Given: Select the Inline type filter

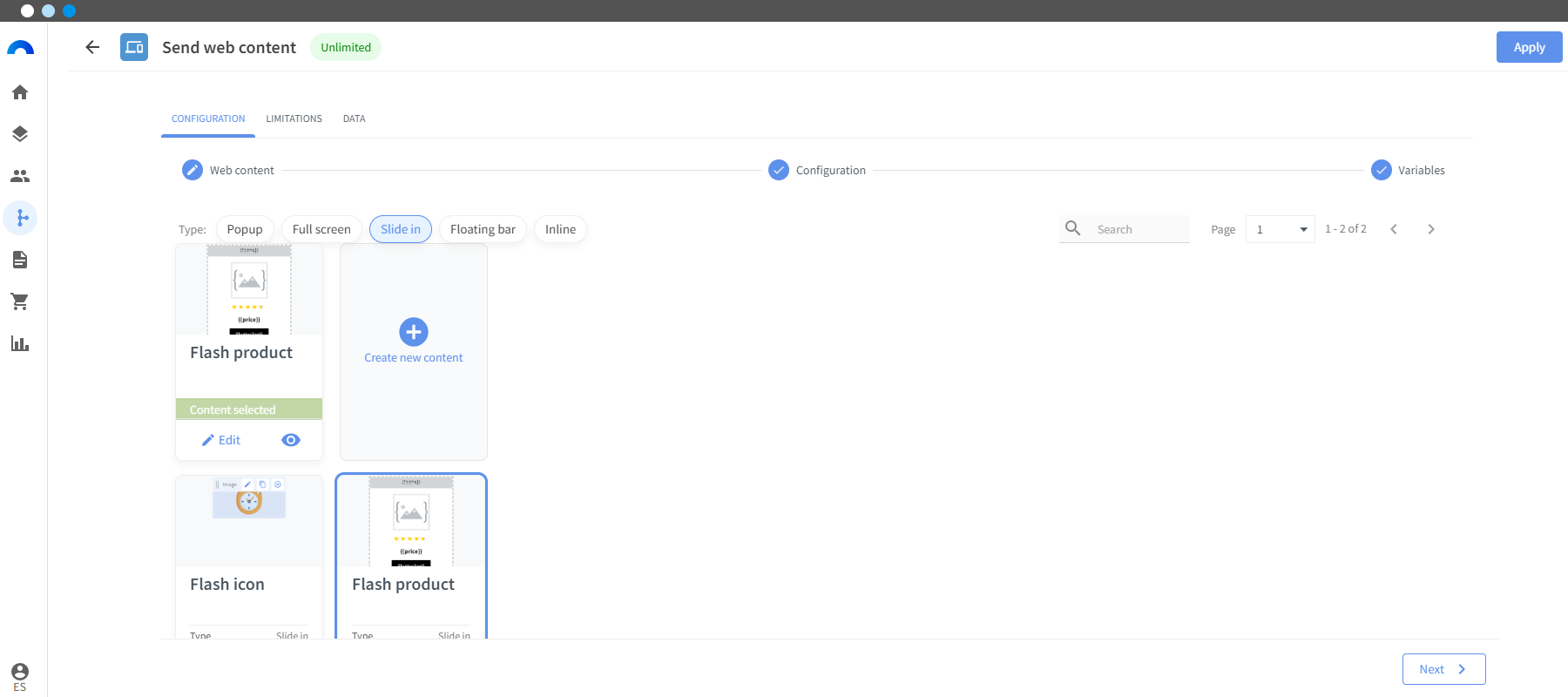Looking at the screenshot, I should pos(560,229).
